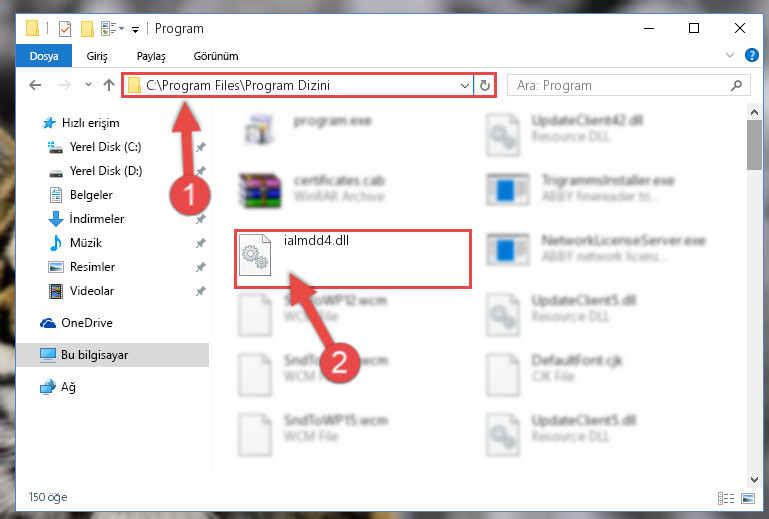Open the Dosya menu tab
The image size is (769, 519).
click(x=44, y=56)
